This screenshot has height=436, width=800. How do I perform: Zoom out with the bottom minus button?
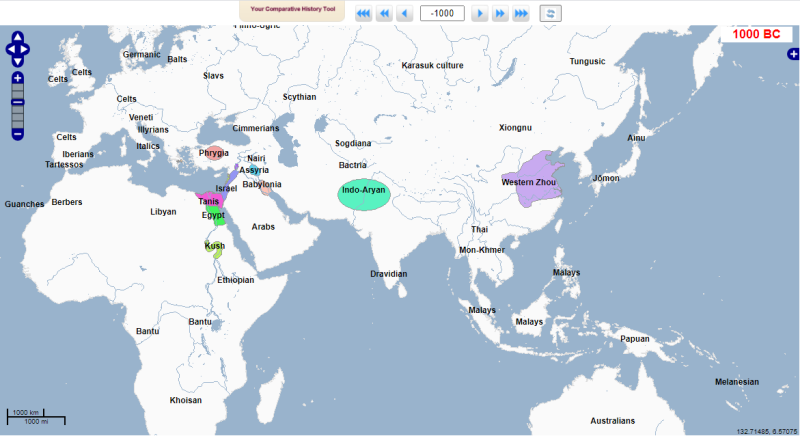[x=18, y=135]
